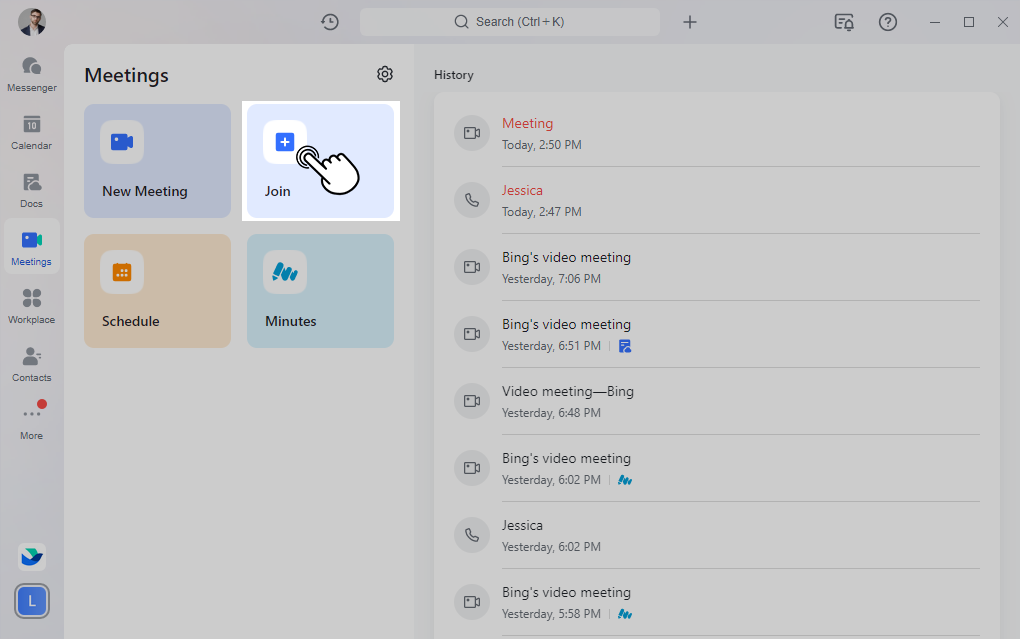Click the plus icon beside search bar

(690, 22)
